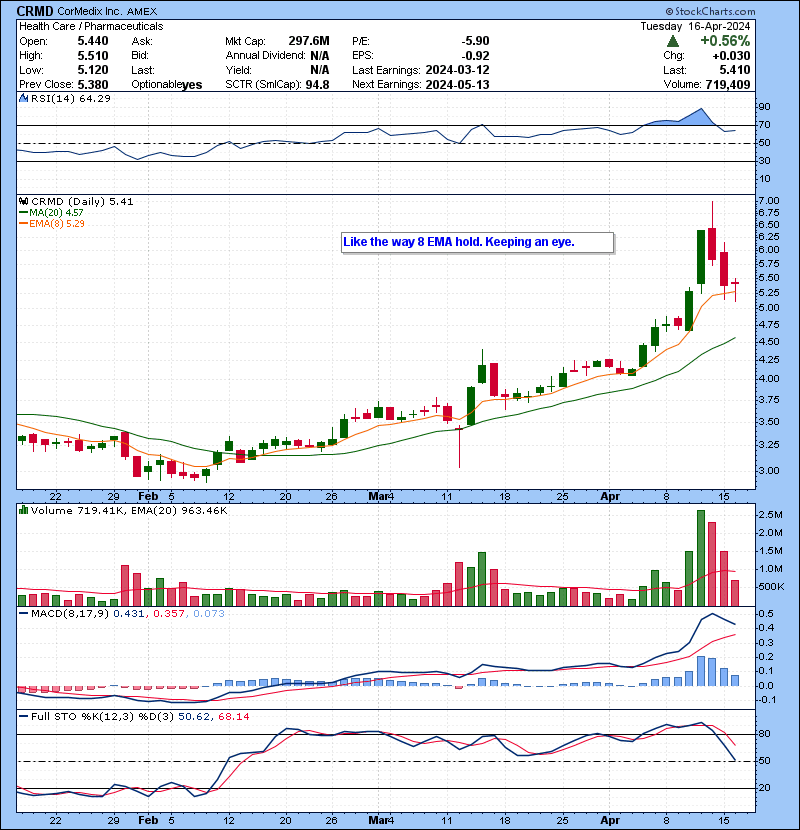Click the green up-arrow change indicator
The width and height of the screenshot is (800, 830).
click(673, 41)
